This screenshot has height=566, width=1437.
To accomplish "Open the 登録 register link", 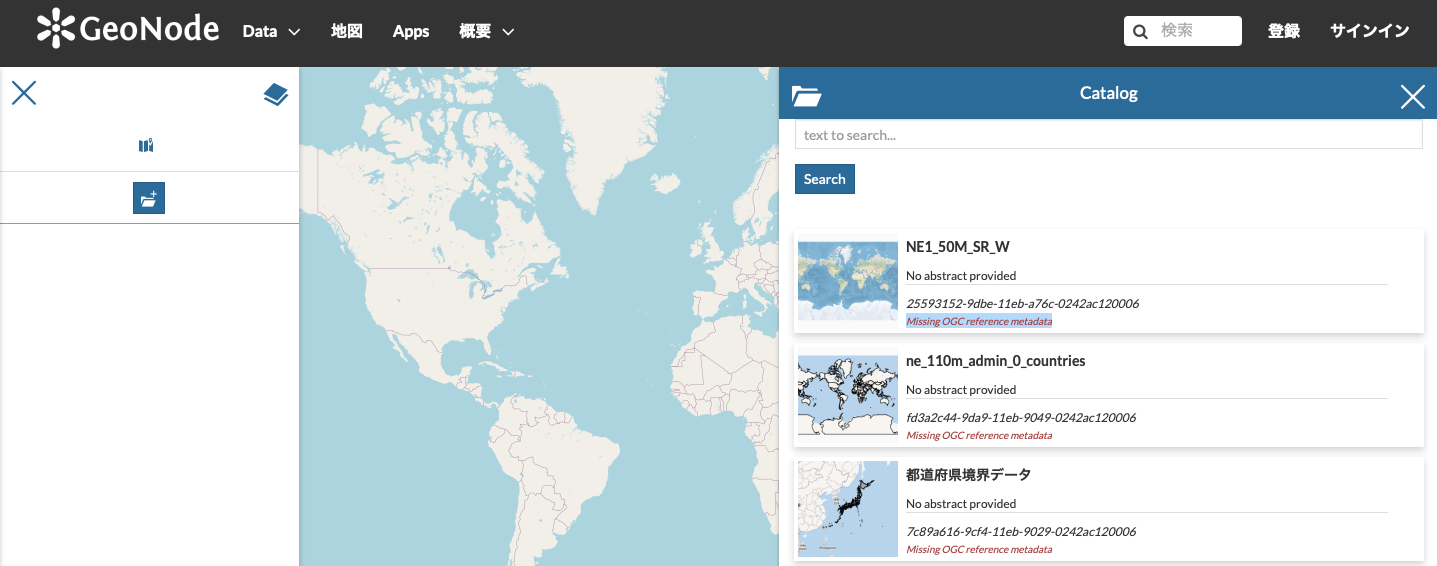I will [x=1284, y=31].
